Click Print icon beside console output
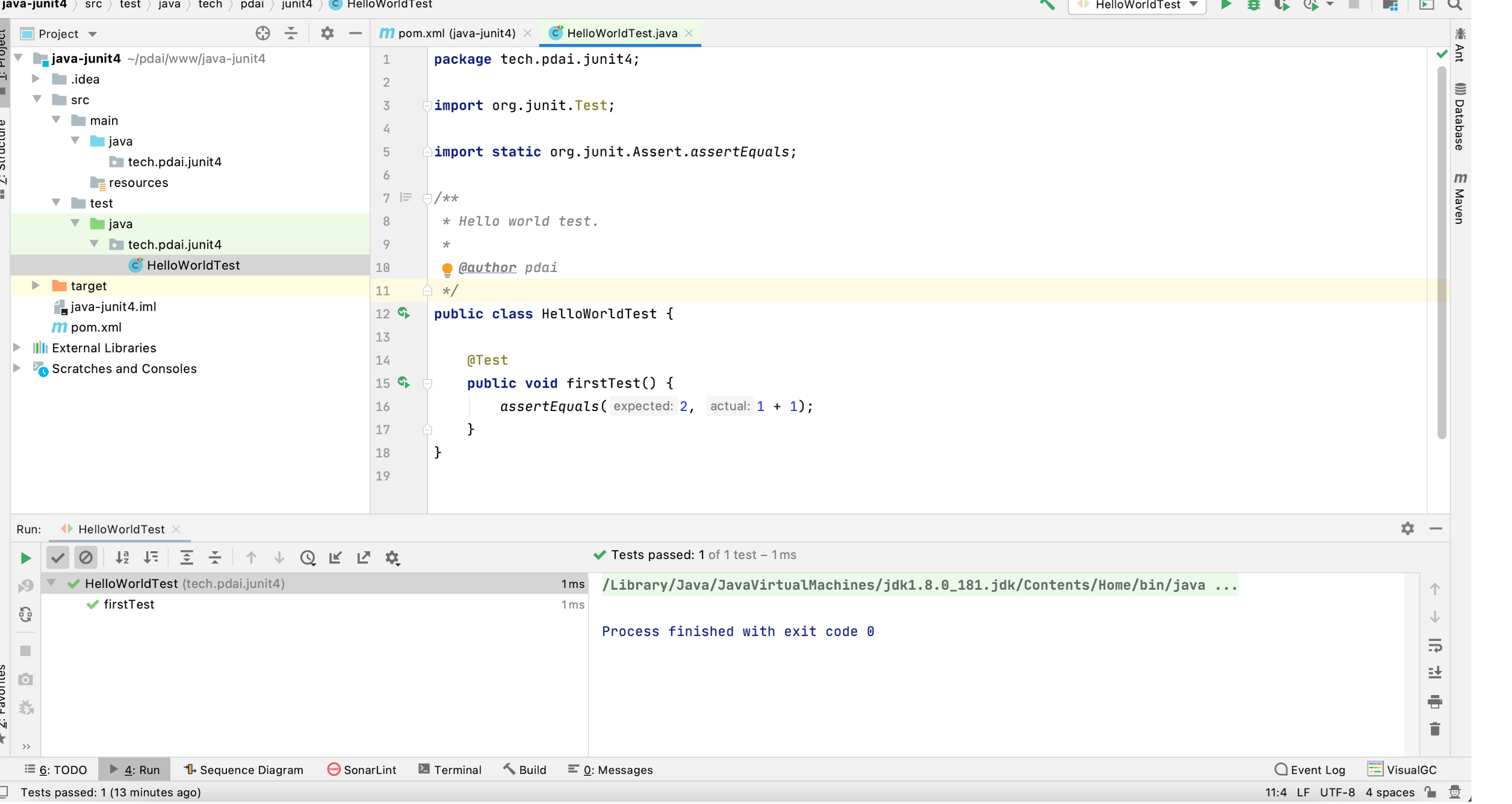Screen dimensions: 1512x804 (1435, 701)
